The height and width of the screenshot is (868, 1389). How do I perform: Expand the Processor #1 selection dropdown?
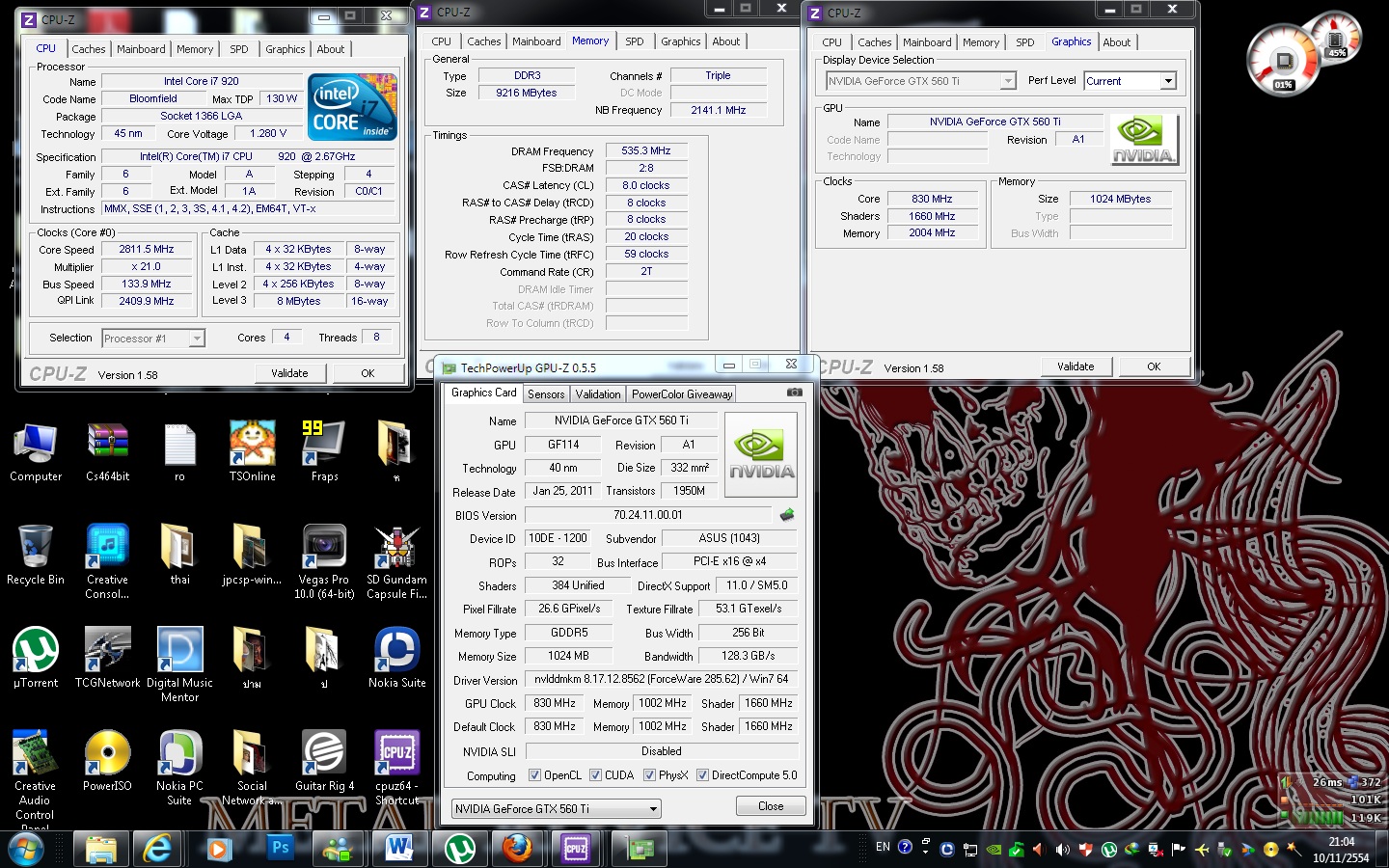pyautogui.click(x=197, y=339)
